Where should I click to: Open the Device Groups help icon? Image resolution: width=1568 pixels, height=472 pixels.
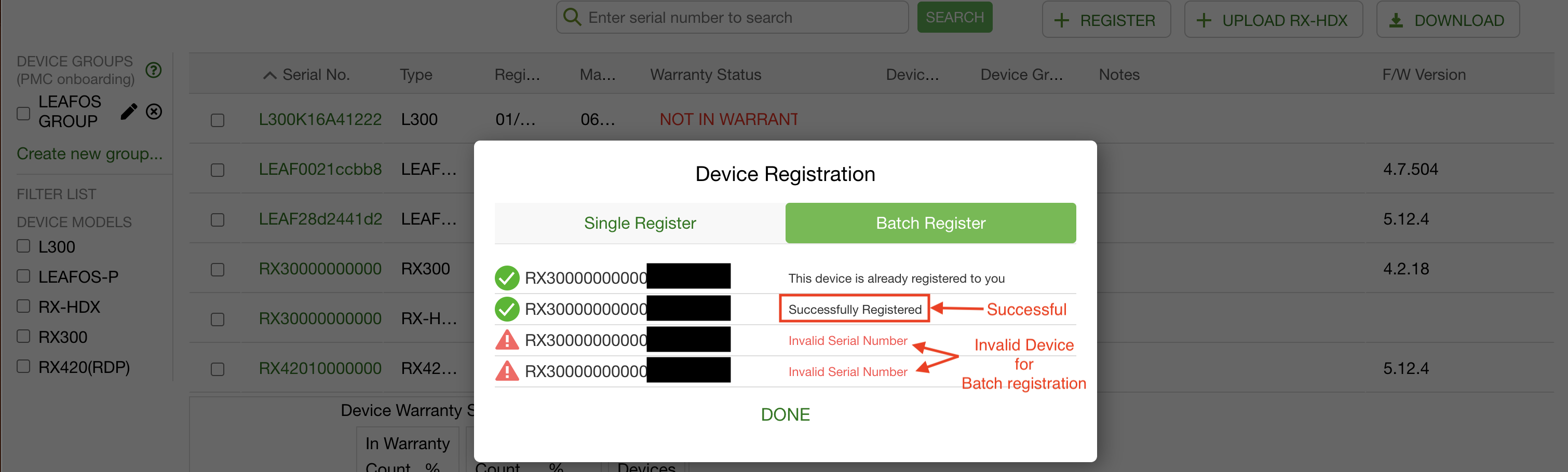tap(153, 71)
